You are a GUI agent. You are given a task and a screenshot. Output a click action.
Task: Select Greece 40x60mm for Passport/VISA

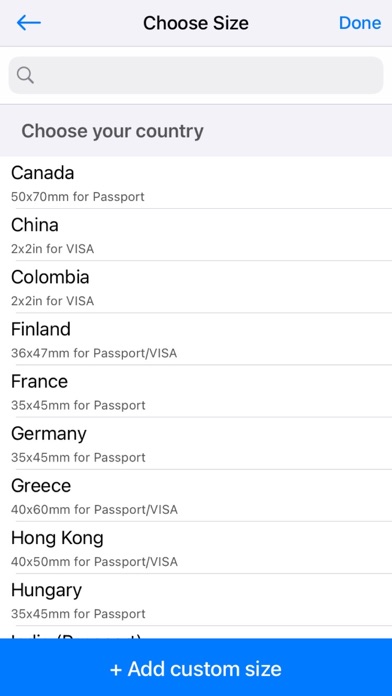tap(196, 495)
